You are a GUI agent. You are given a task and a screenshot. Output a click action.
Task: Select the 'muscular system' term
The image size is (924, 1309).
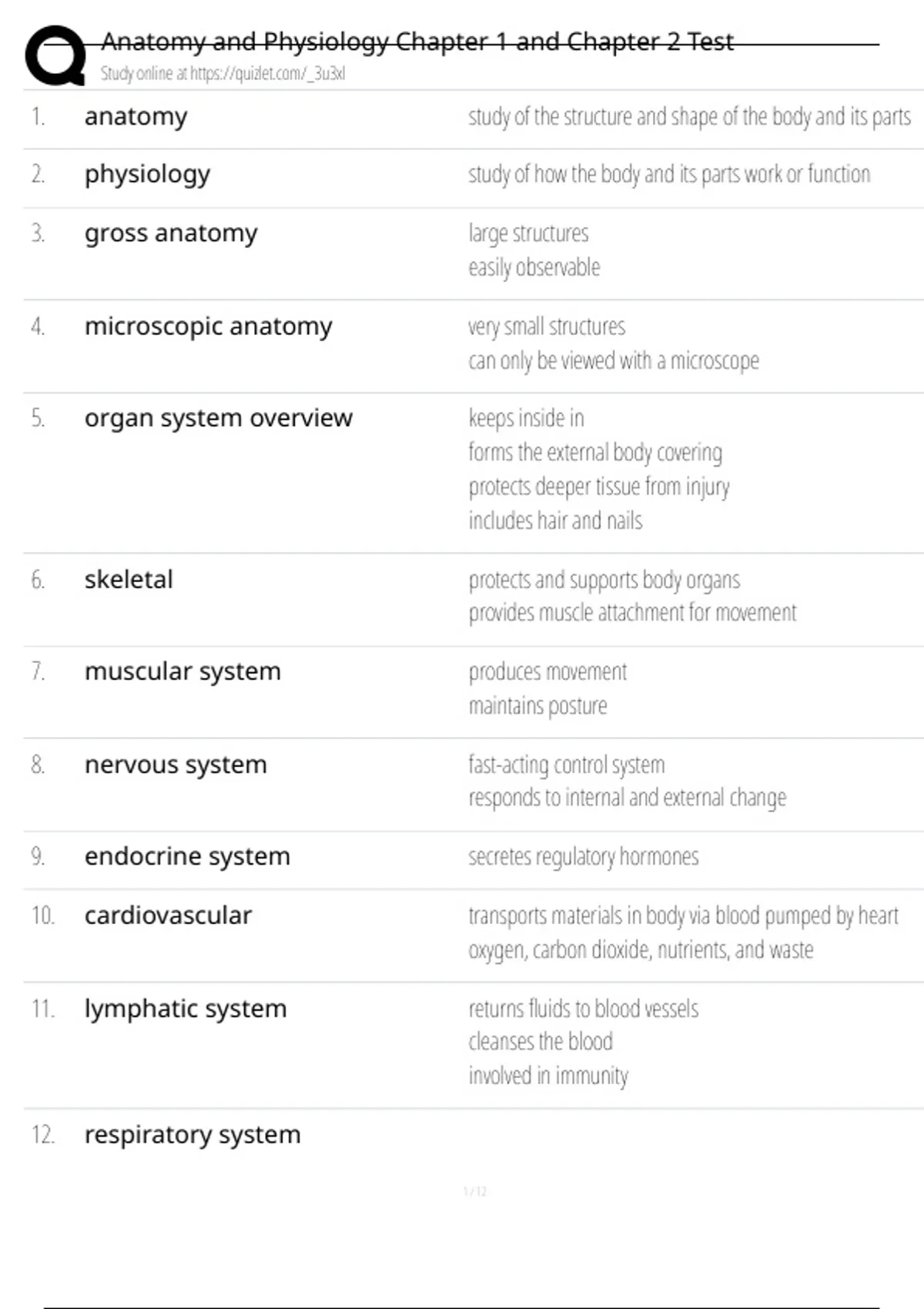[x=182, y=671]
